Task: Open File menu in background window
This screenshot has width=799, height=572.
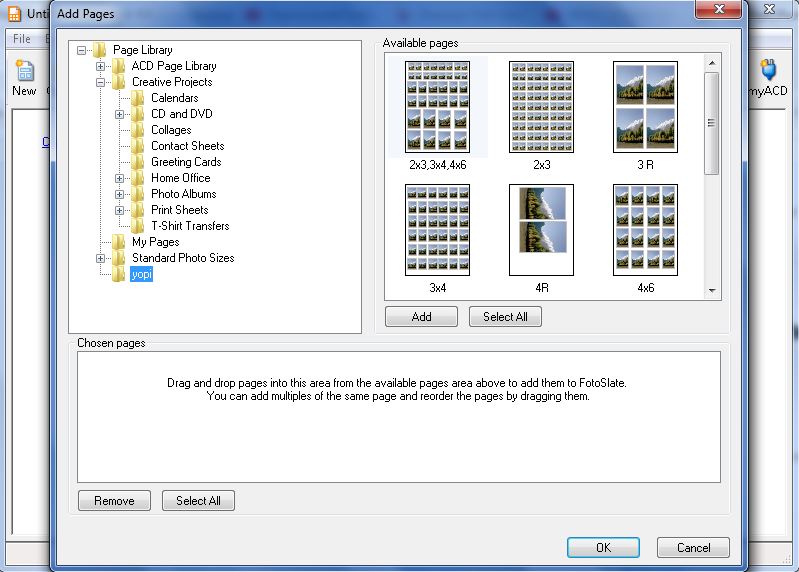Action: [21, 39]
